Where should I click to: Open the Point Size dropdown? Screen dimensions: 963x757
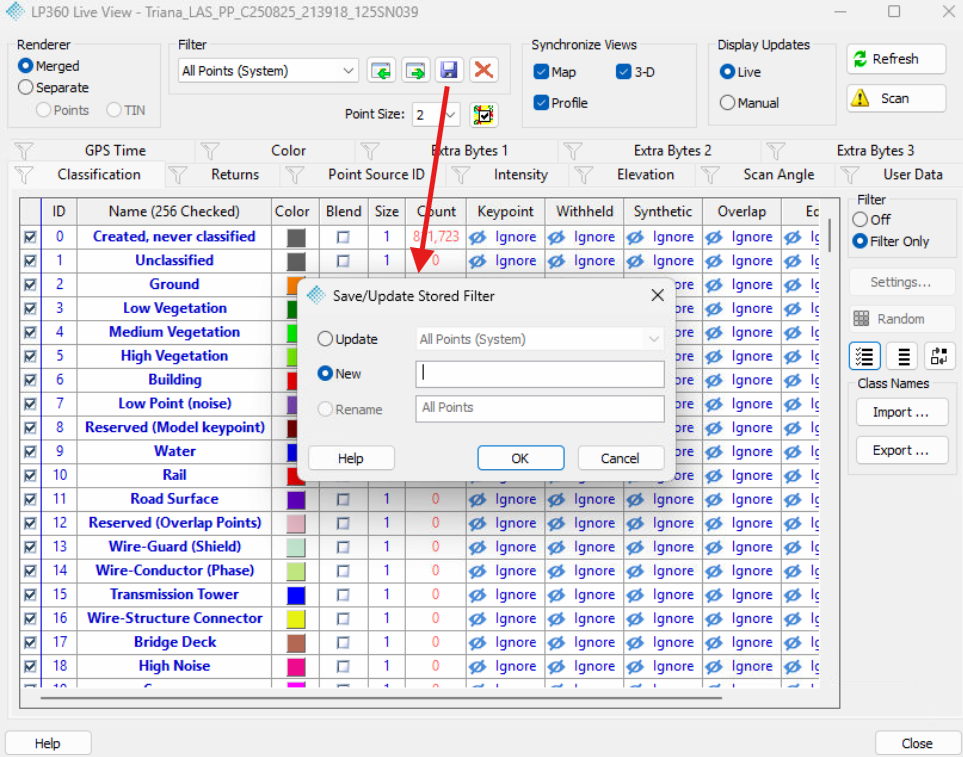tap(450, 115)
